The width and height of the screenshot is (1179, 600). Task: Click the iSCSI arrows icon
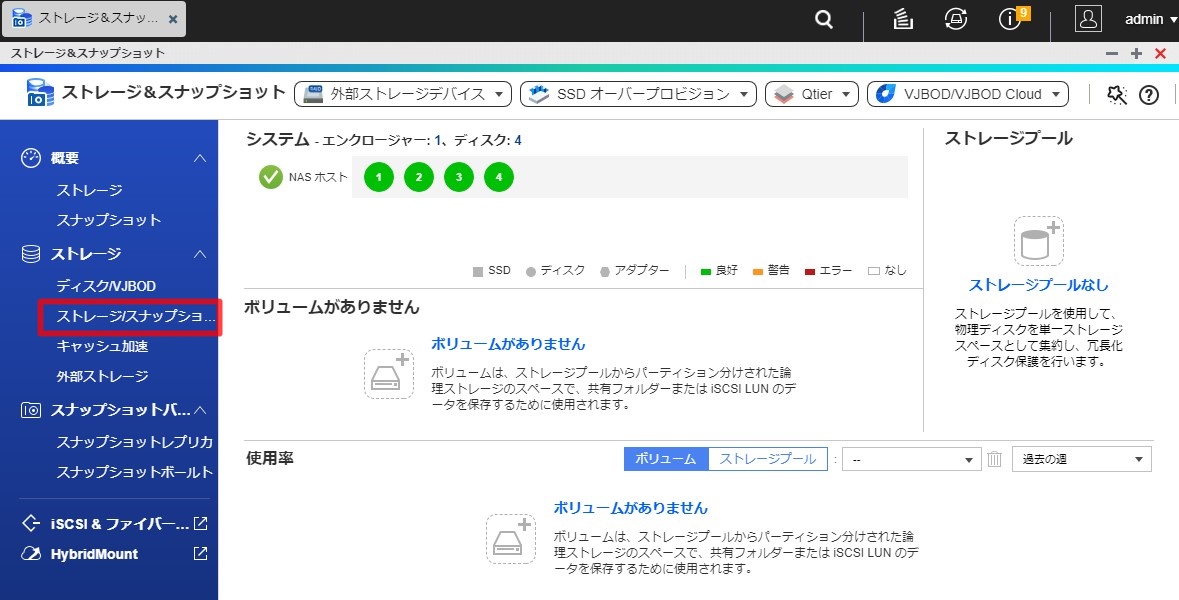click(x=31, y=523)
